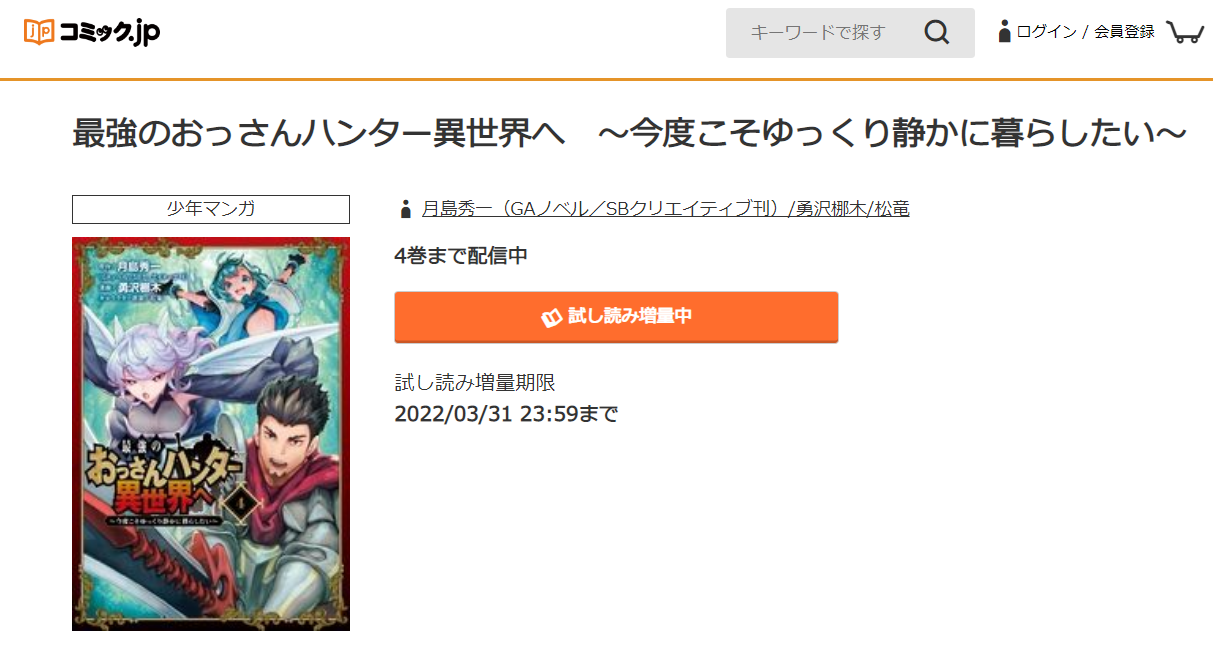The width and height of the screenshot is (1213, 650).
Task: Open the 会員登録 registration link
Action: [1124, 32]
